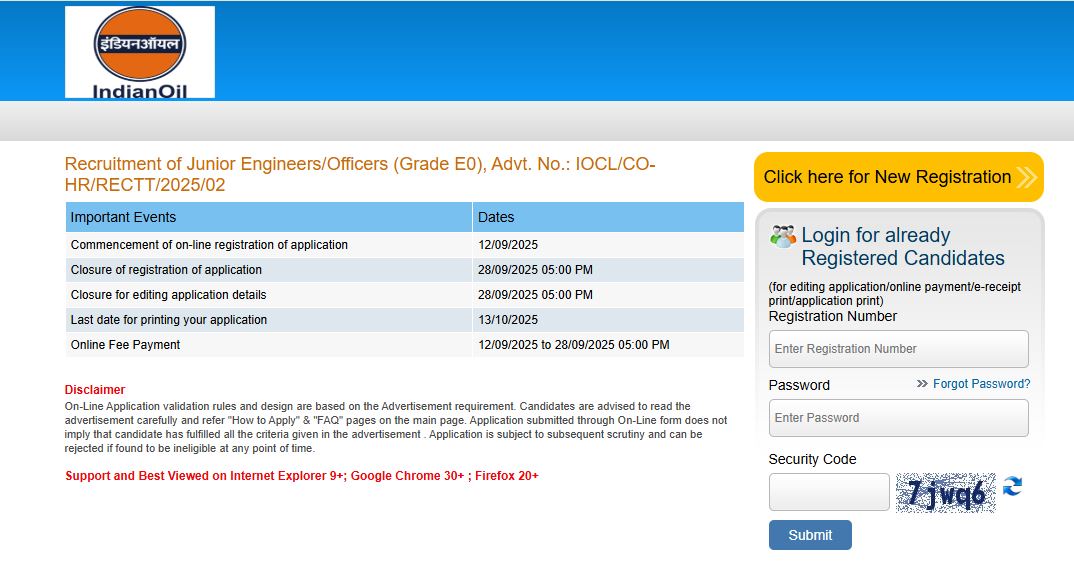Select the Online Fee Payment row
Screen dimensions: 1074x570
click(404, 345)
